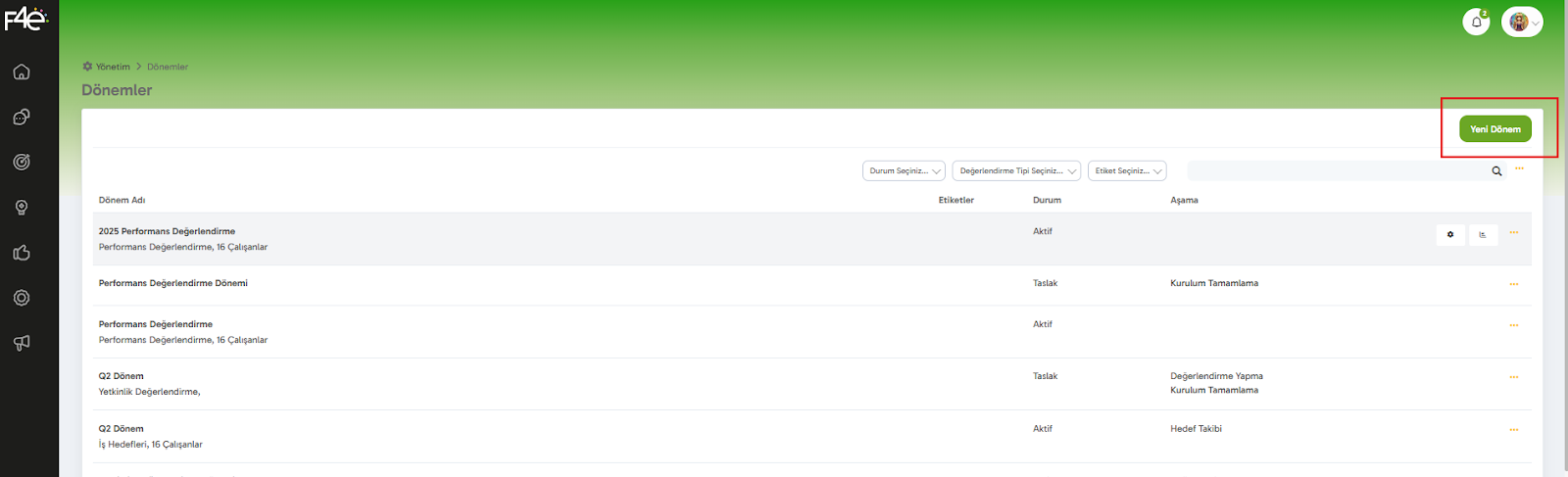The height and width of the screenshot is (477, 1568).
Task: Open the notifications bell
Action: [x=1476, y=22]
